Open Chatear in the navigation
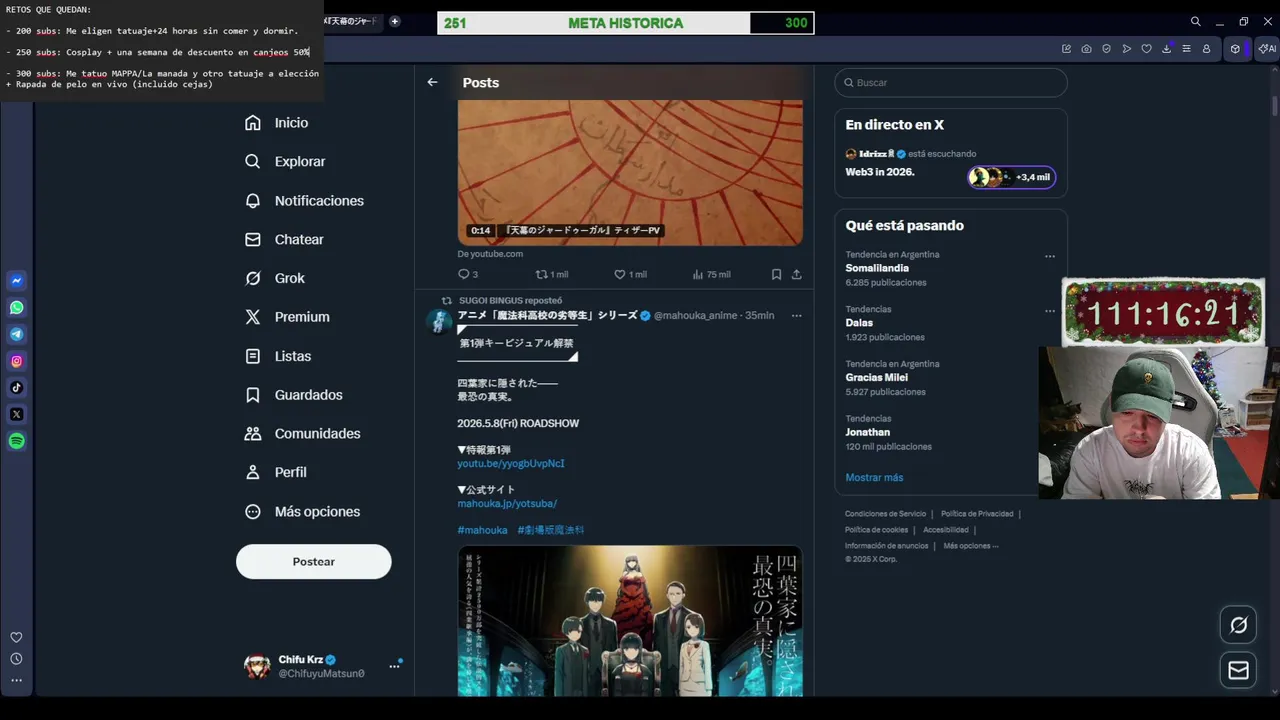 [285, 239]
